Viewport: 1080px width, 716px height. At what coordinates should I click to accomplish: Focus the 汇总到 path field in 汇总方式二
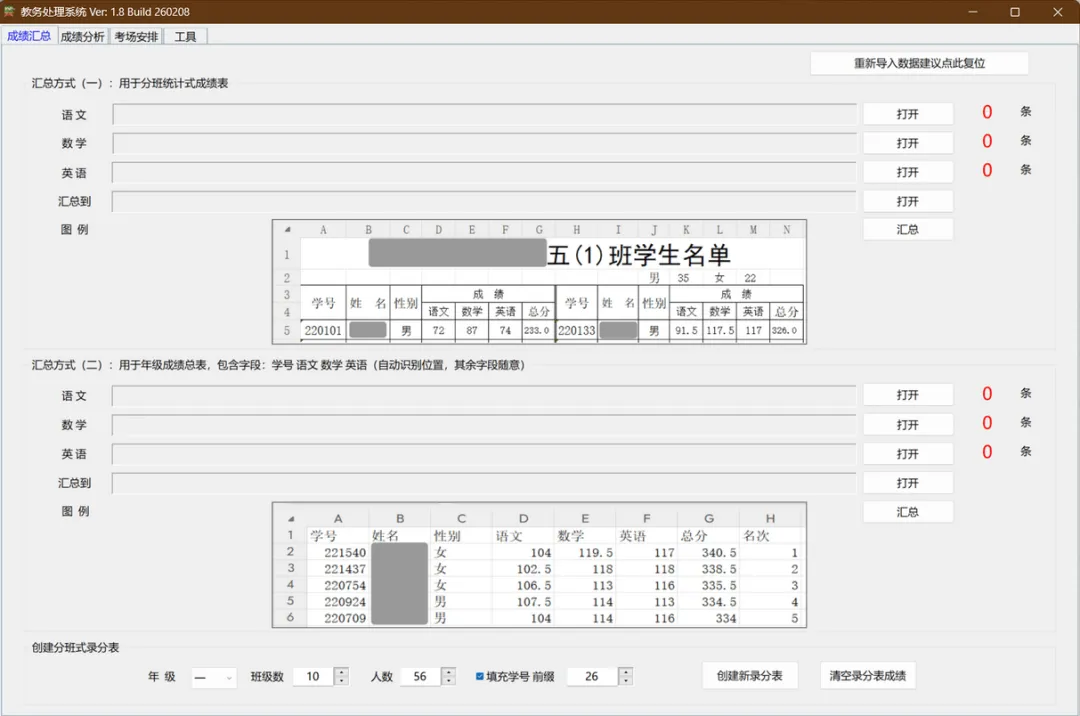point(484,483)
